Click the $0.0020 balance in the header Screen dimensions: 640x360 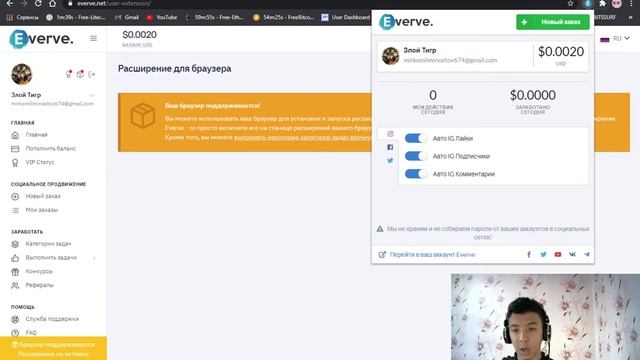coord(139,35)
